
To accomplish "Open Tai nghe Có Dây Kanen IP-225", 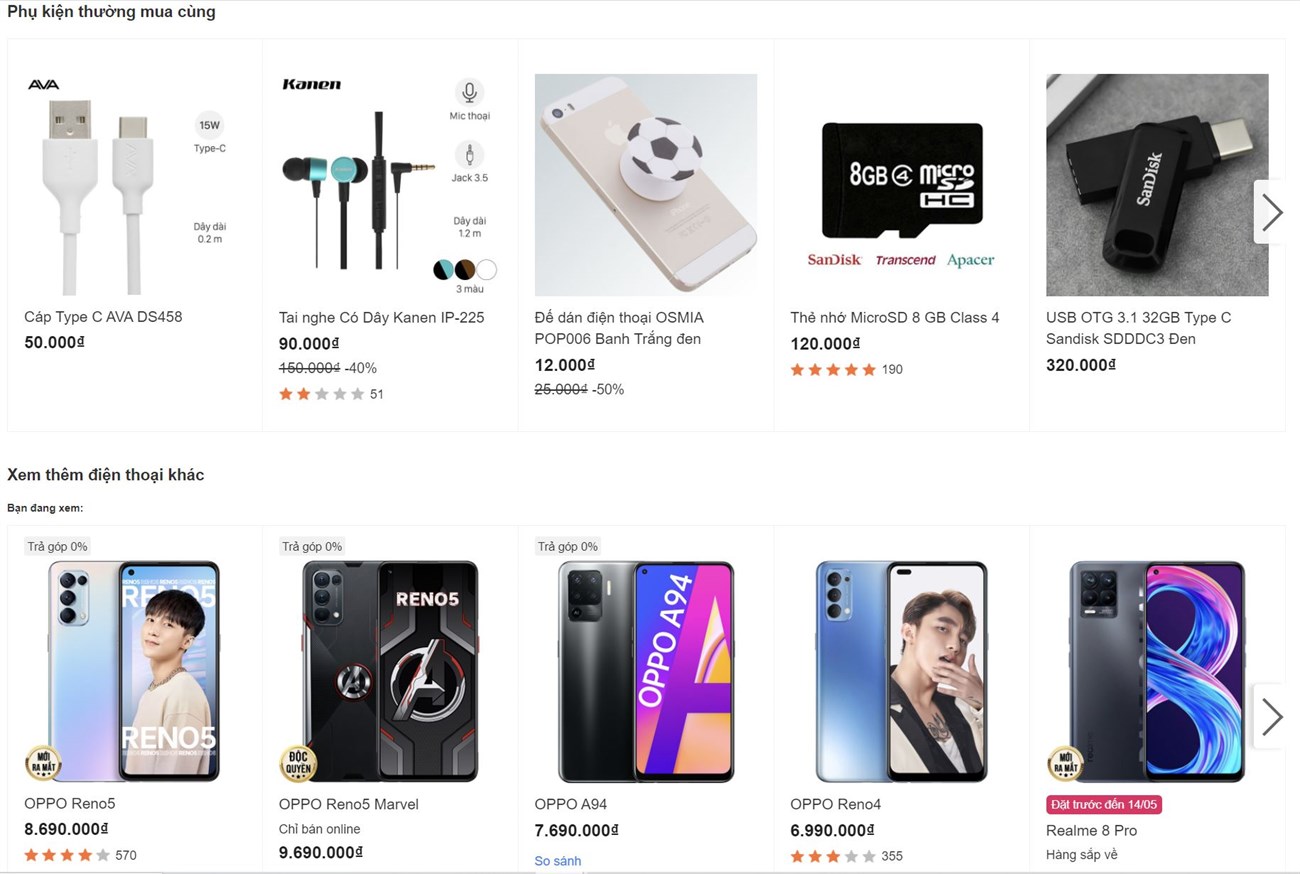I will point(381,317).
